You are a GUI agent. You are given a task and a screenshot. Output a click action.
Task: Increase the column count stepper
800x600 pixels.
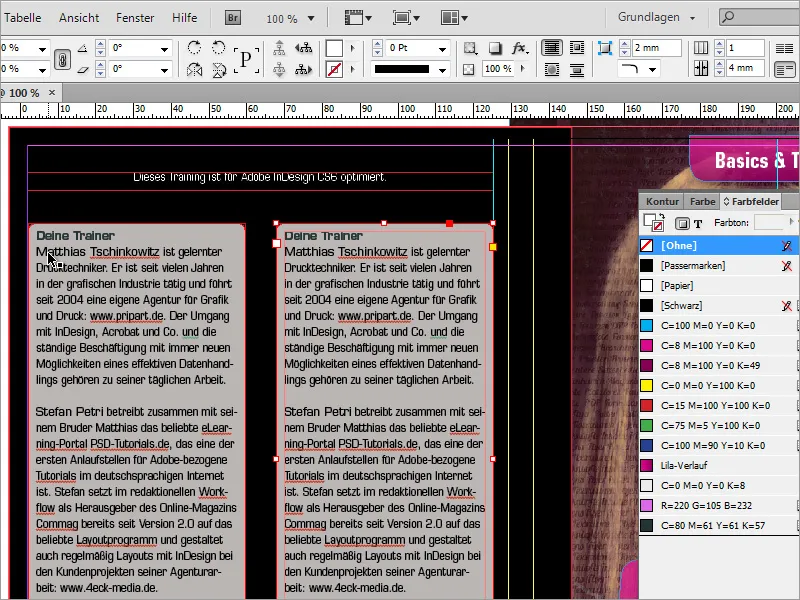(x=719, y=44)
